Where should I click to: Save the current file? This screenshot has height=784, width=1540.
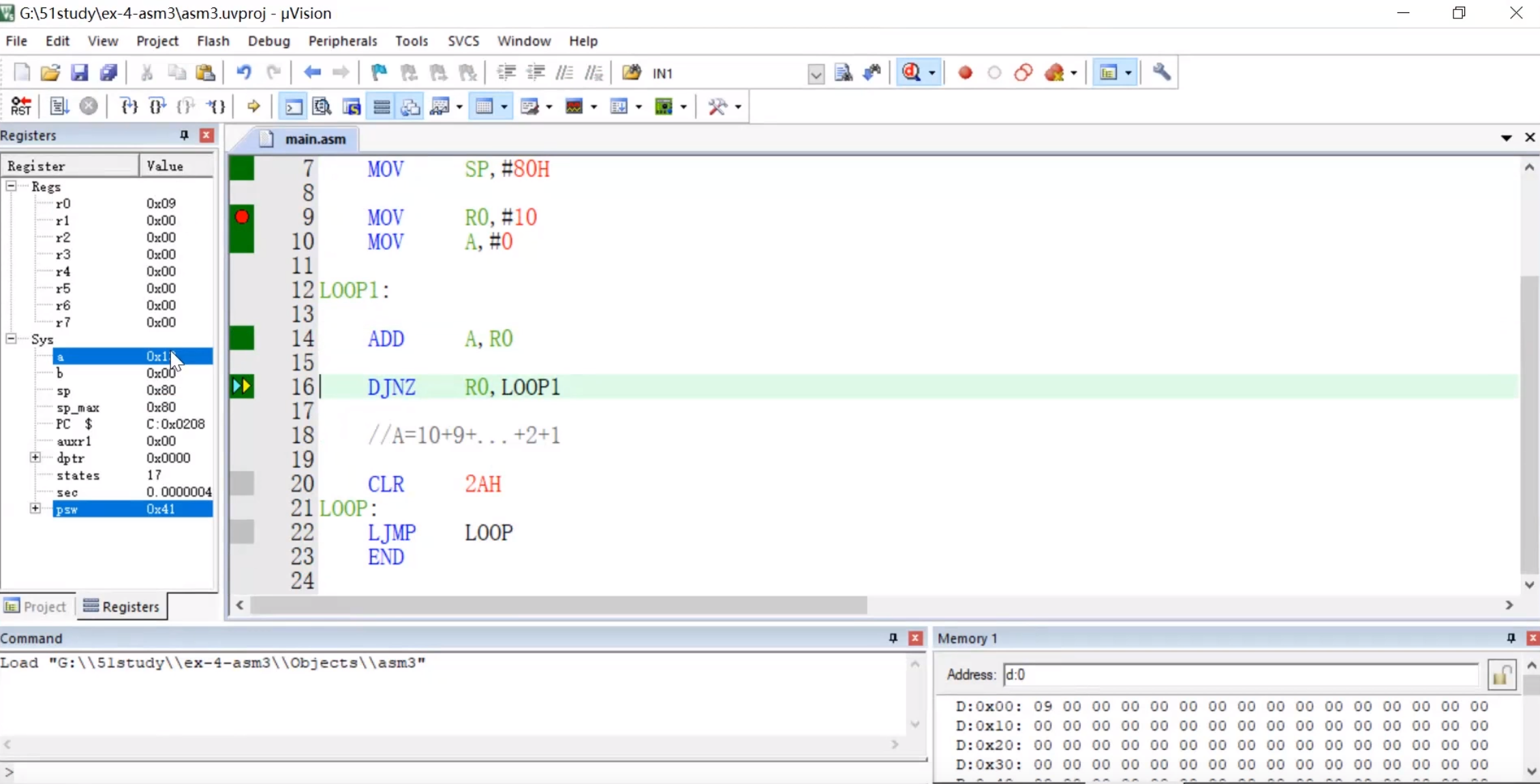pos(80,72)
